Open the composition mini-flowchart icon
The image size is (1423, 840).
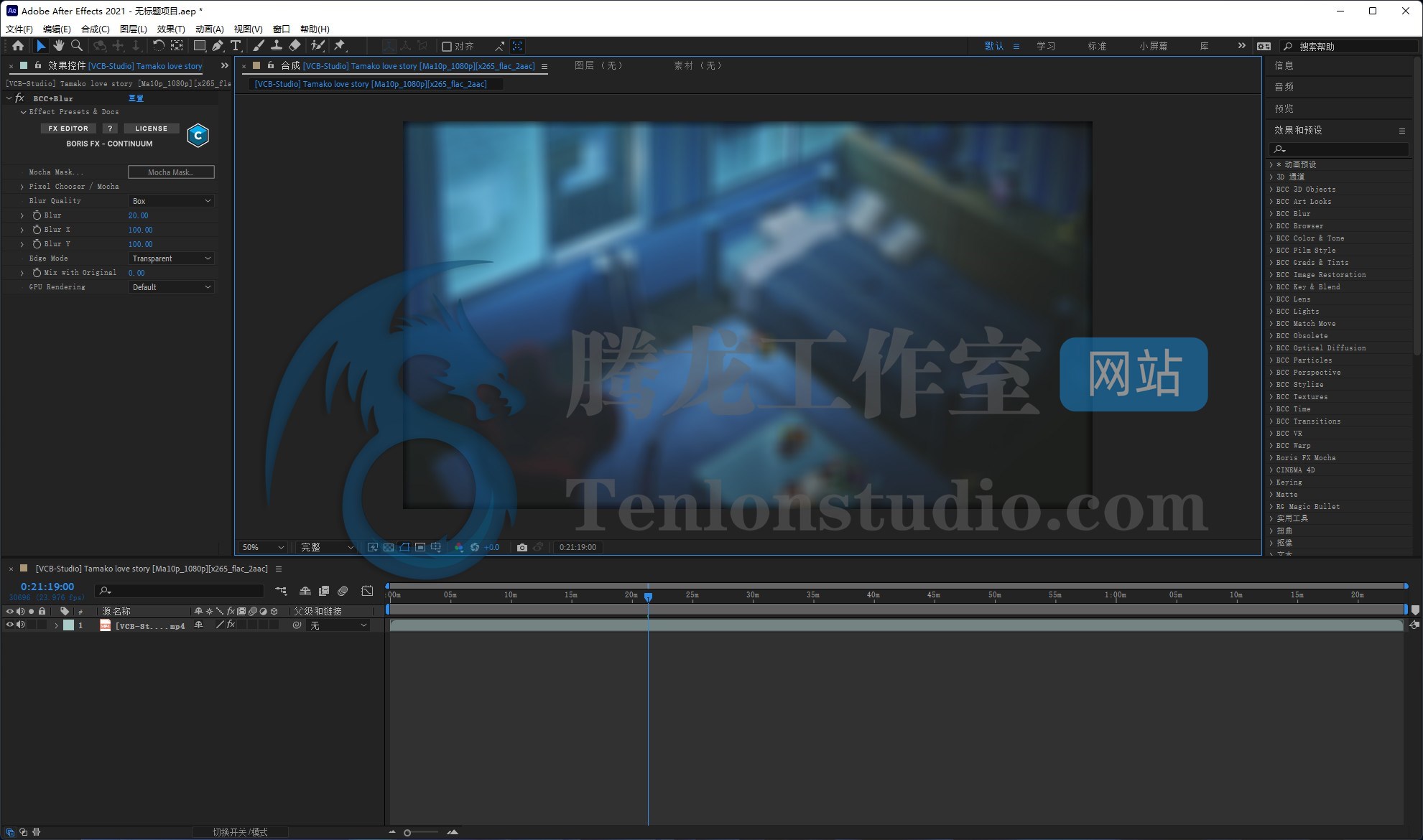click(281, 591)
